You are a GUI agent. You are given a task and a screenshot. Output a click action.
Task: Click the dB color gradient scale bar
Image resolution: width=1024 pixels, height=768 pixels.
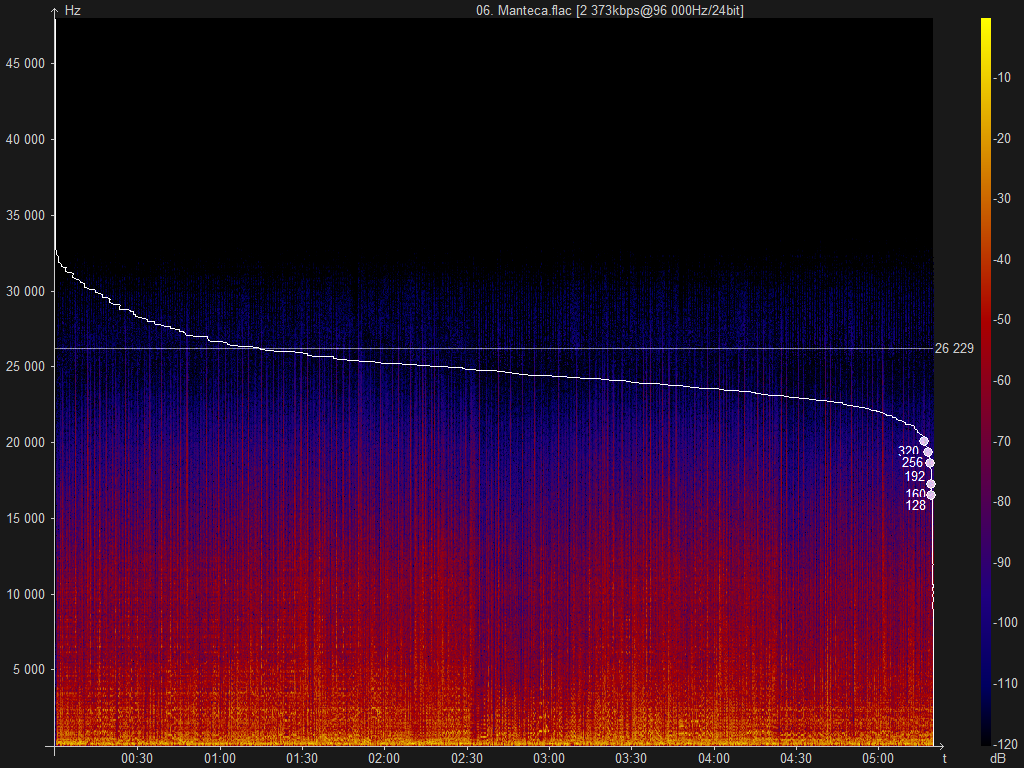(985, 381)
